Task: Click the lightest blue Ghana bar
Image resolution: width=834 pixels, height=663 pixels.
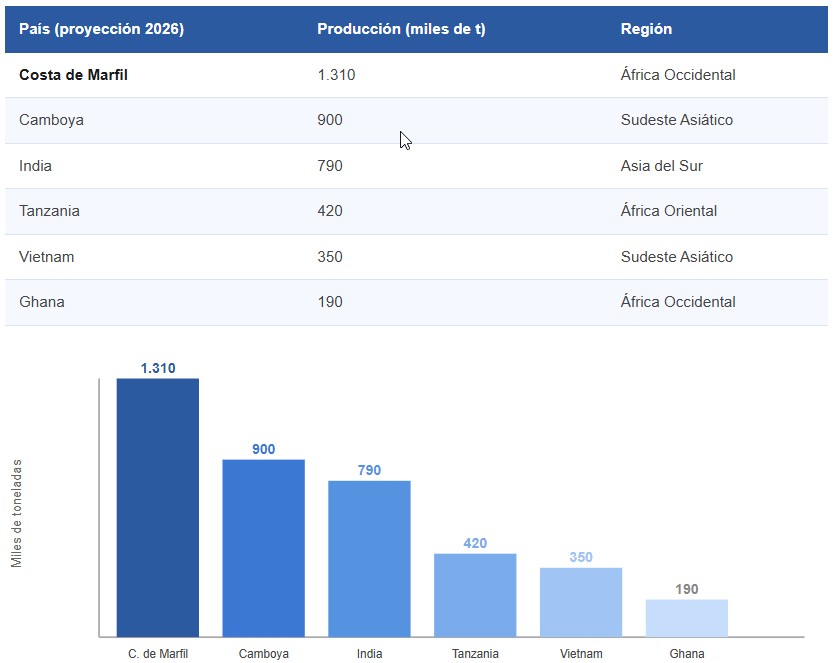Action: [686, 618]
